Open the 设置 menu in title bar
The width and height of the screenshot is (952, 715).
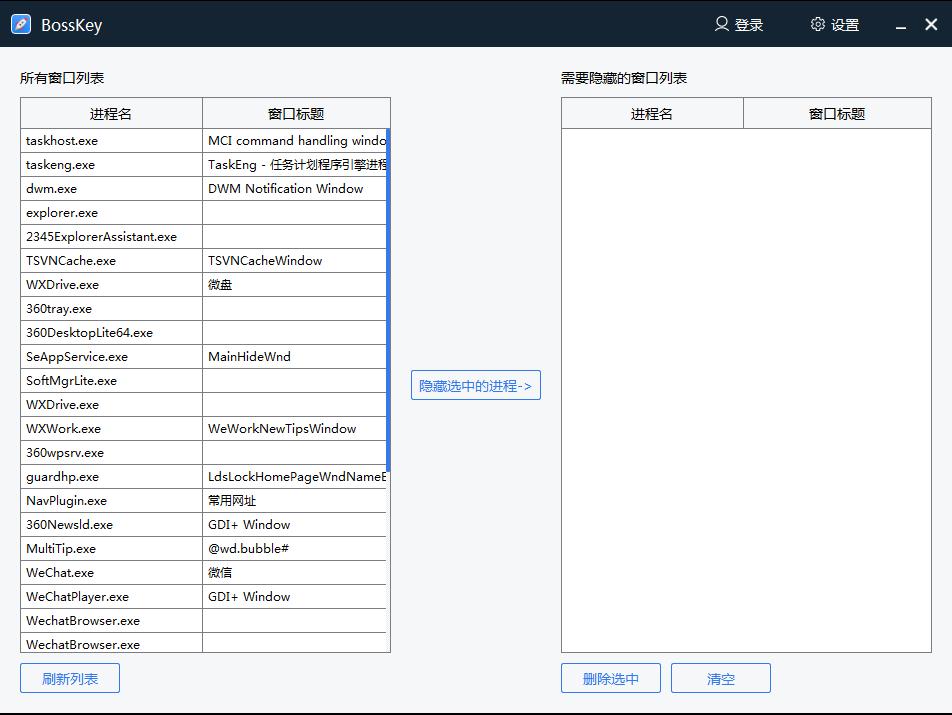pos(842,24)
